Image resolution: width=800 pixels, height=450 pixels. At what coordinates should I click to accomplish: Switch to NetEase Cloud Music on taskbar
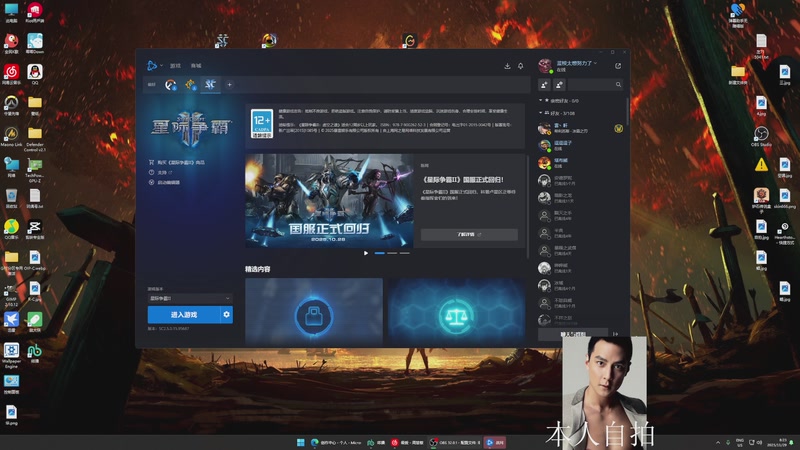pyautogui.click(x=407, y=442)
